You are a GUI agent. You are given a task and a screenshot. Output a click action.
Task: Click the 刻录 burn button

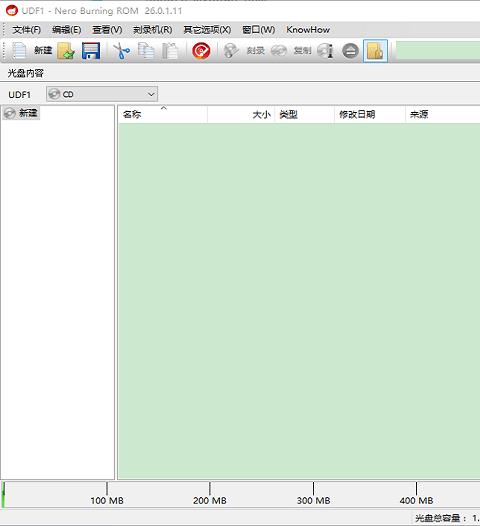pyautogui.click(x=256, y=51)
